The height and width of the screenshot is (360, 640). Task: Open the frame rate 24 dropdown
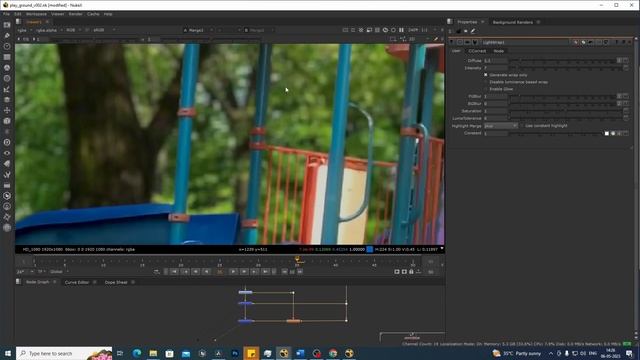tap(25, 272)
